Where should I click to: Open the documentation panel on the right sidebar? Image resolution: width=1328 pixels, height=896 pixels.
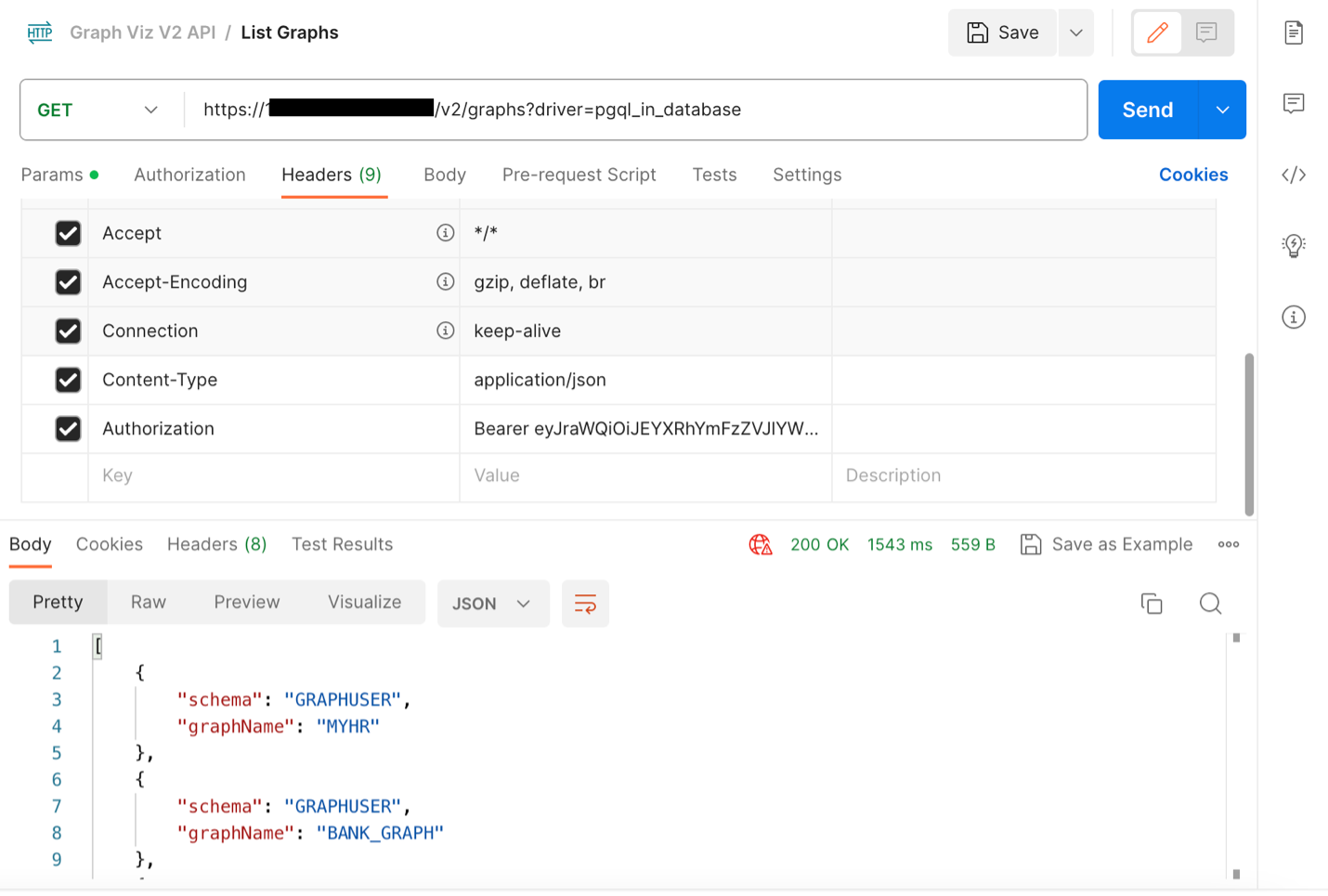click(x=1294, y=32)
